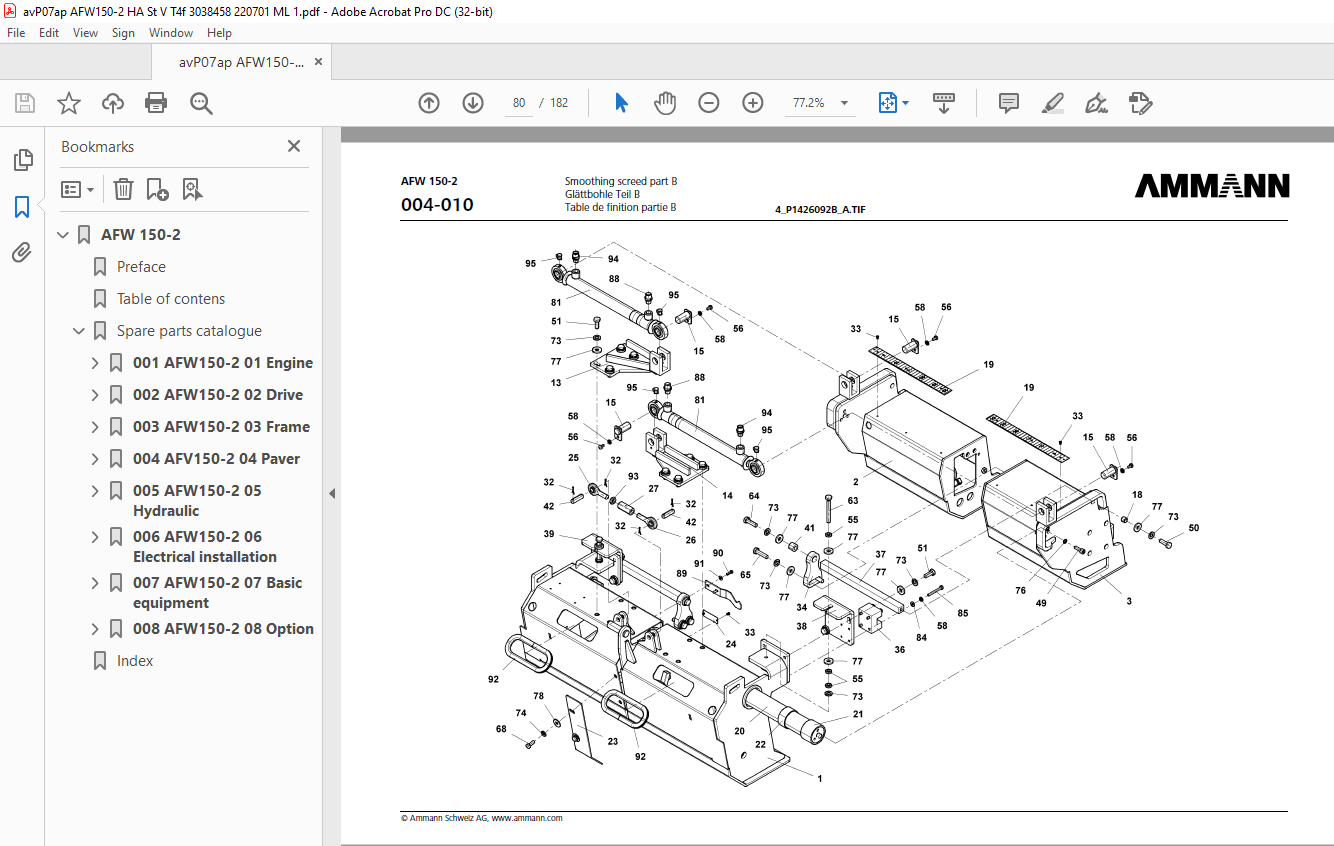Click the 004-010 page heading
Screen dimensions: 1334x846
click(437, 205)
